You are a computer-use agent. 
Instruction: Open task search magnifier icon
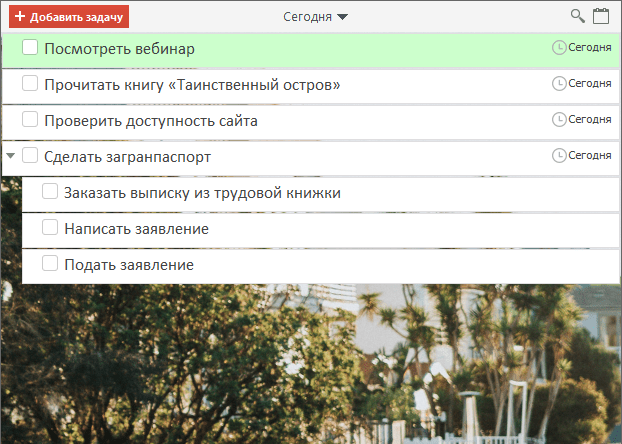[578, 16]
